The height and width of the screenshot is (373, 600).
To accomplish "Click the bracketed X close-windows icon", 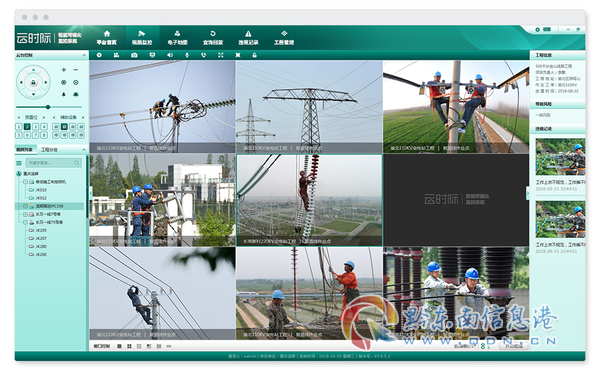I will [238, 55].
